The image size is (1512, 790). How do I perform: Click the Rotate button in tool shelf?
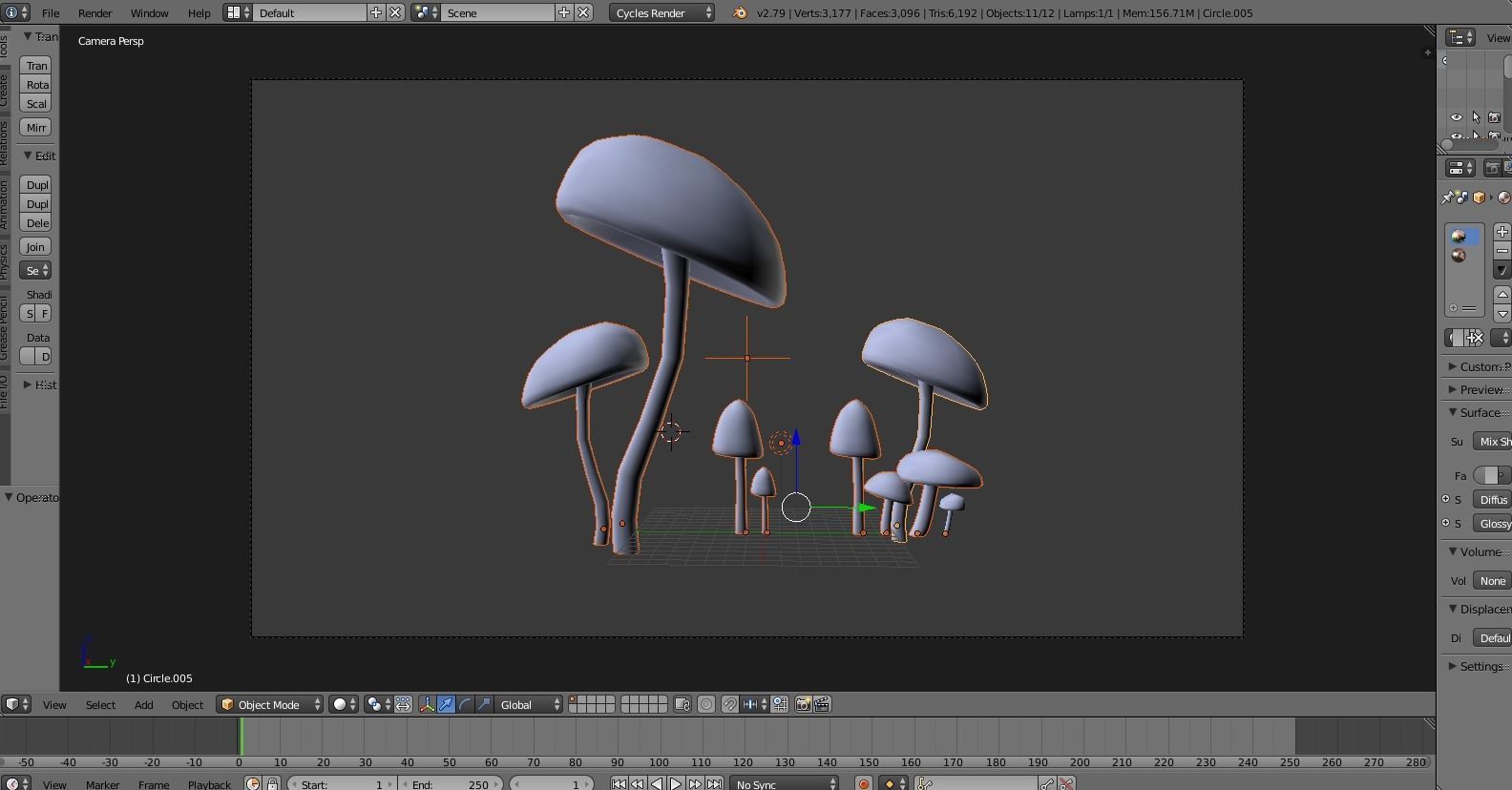point(35,84)
